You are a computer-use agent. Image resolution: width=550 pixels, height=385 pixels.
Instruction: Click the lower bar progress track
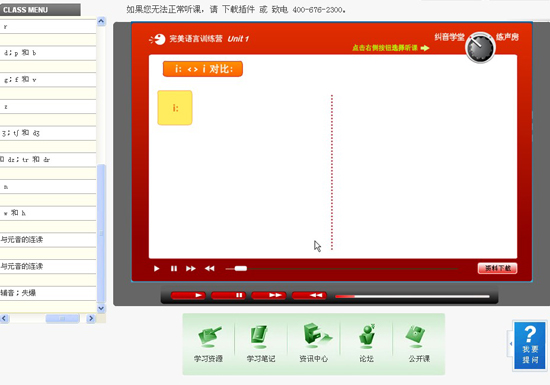412,296
